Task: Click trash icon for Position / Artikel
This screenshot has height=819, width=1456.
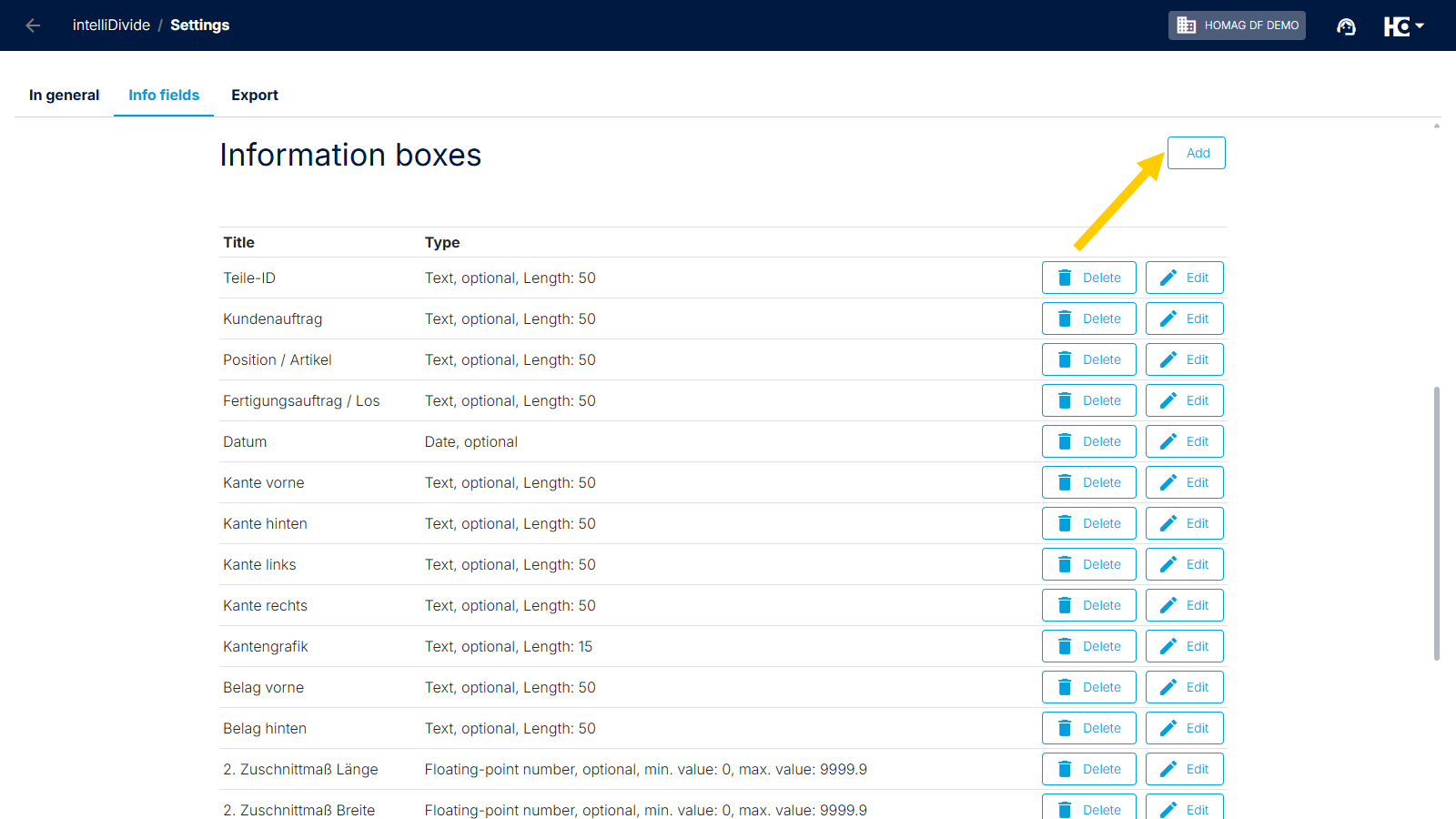Action: 1065,359
